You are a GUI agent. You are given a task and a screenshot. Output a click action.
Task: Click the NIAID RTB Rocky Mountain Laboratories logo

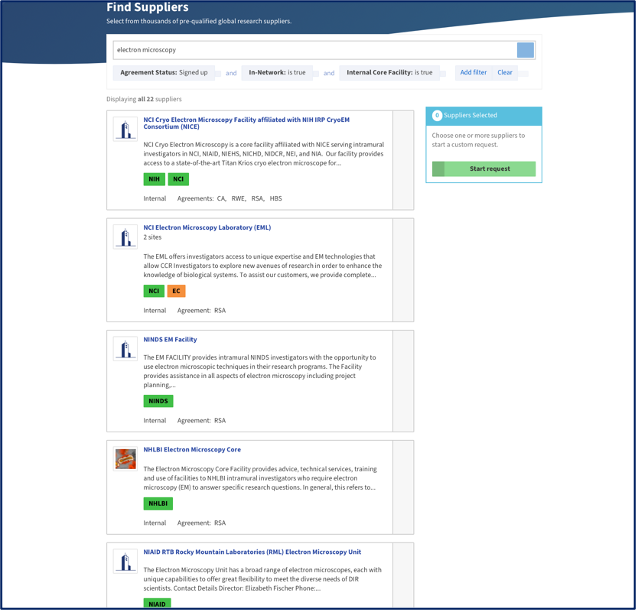point(125,561)
